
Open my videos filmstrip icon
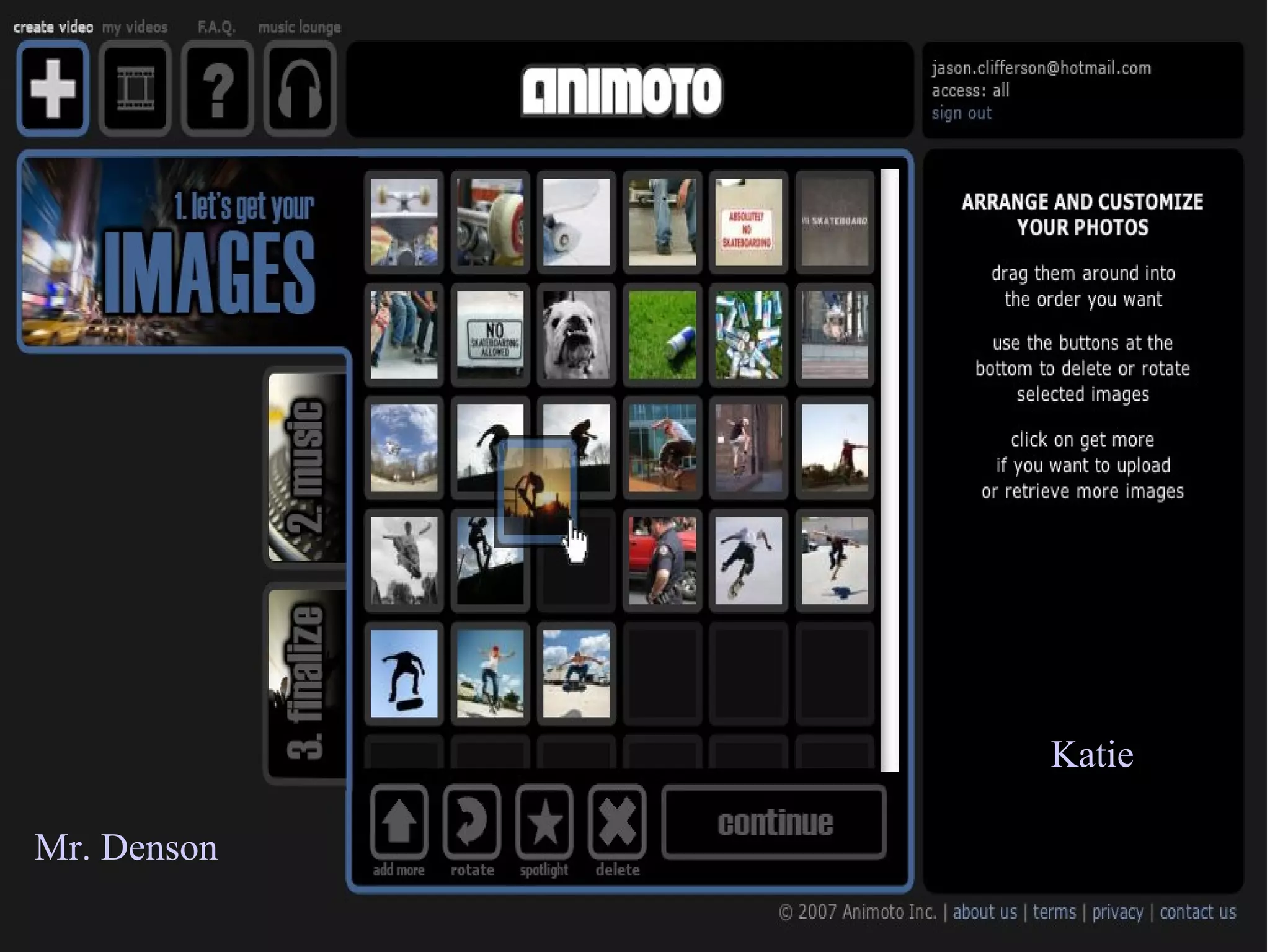[x=135, y=89]
